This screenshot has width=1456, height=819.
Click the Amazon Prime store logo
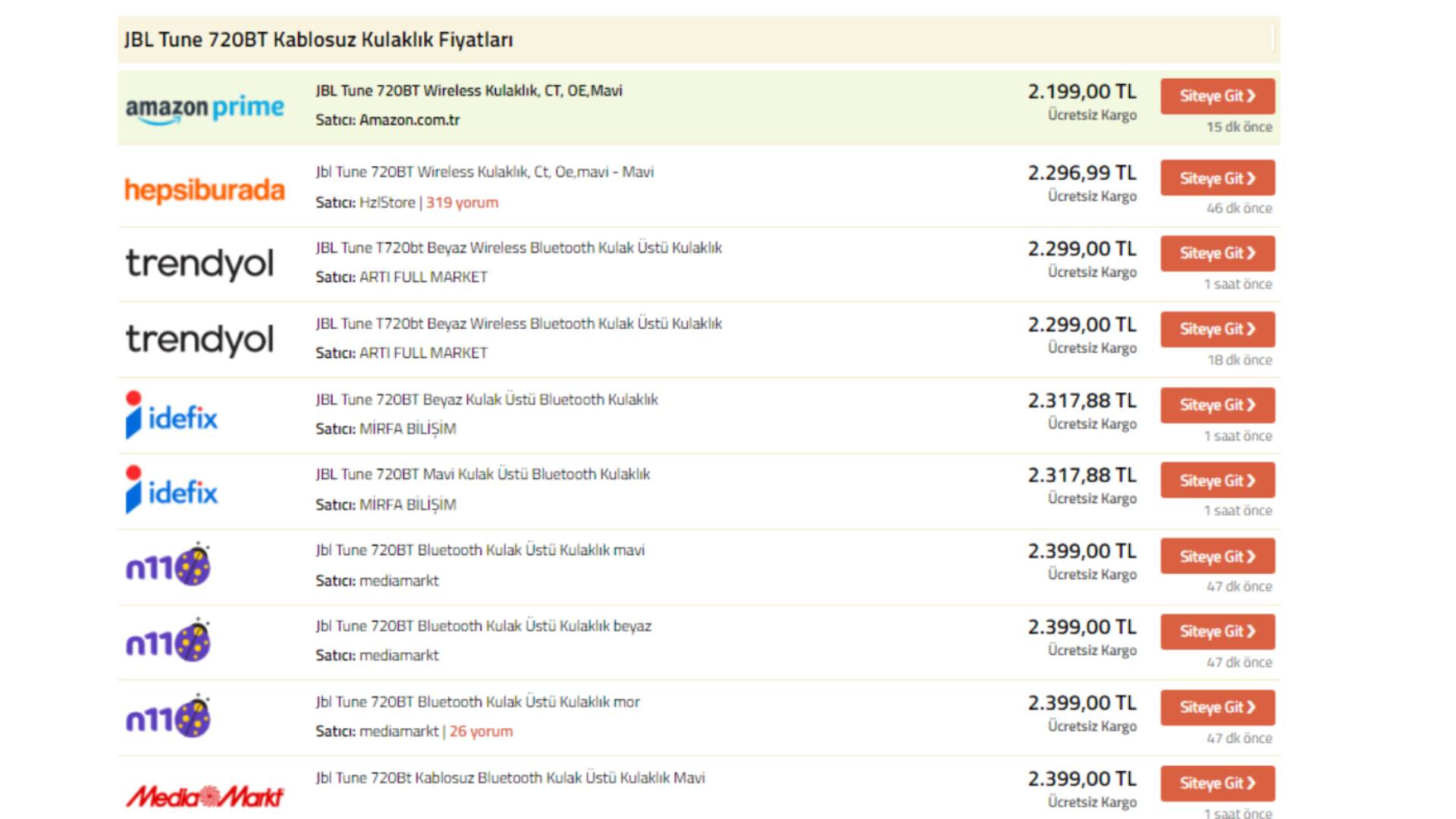205,108
